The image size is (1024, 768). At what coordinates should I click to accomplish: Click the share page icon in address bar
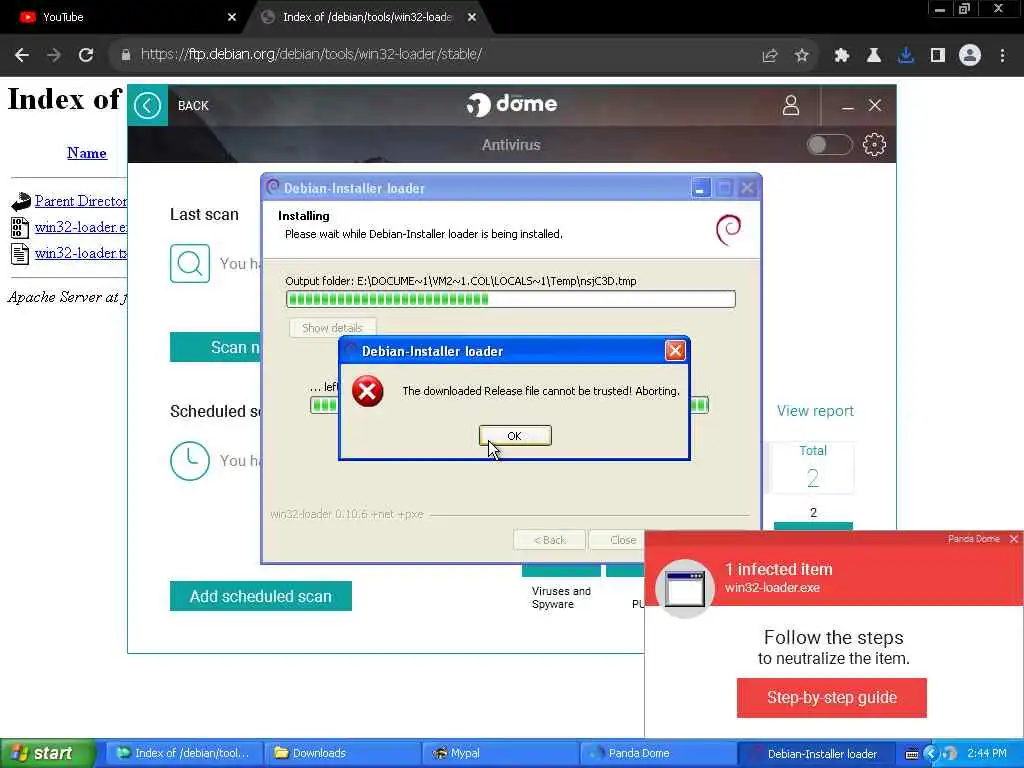tap(770, 56)
